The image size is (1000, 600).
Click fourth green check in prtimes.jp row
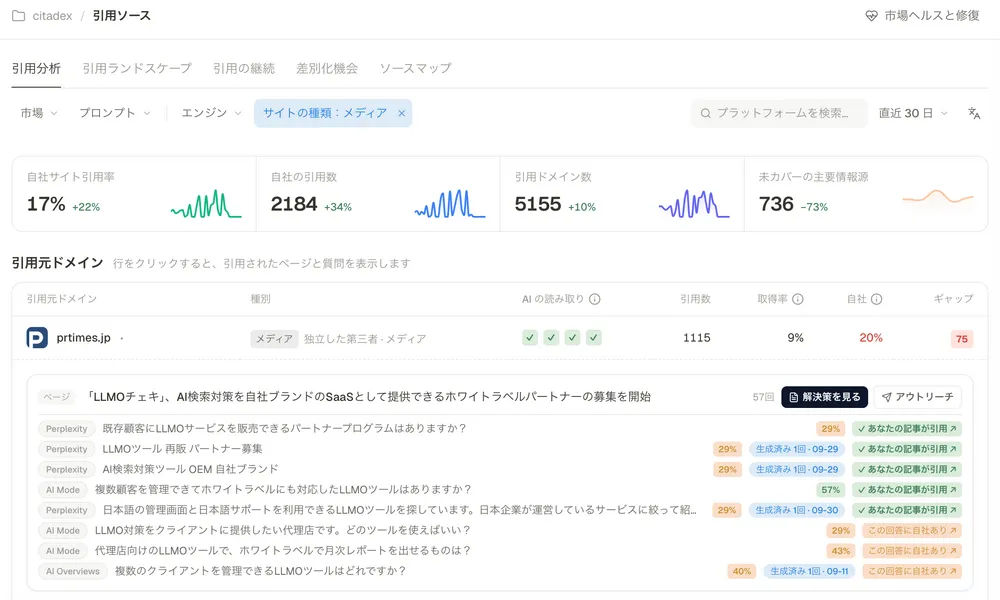594,338
